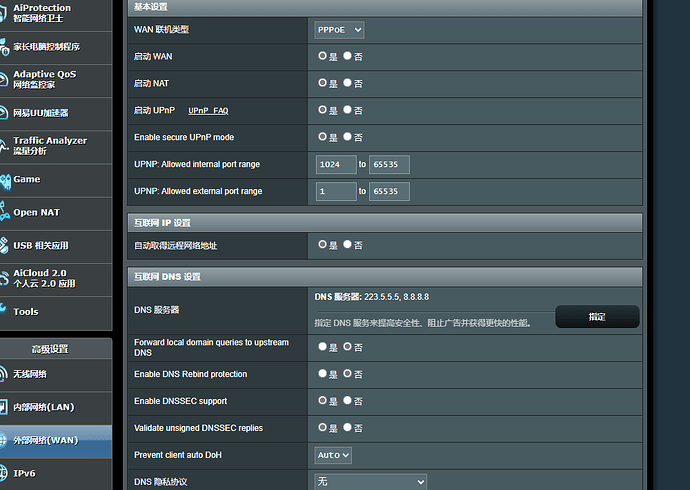The width and height of the screenshot is (690, 490).
Task: Click the 指定 DNS server button
Action: pos(597,316)
